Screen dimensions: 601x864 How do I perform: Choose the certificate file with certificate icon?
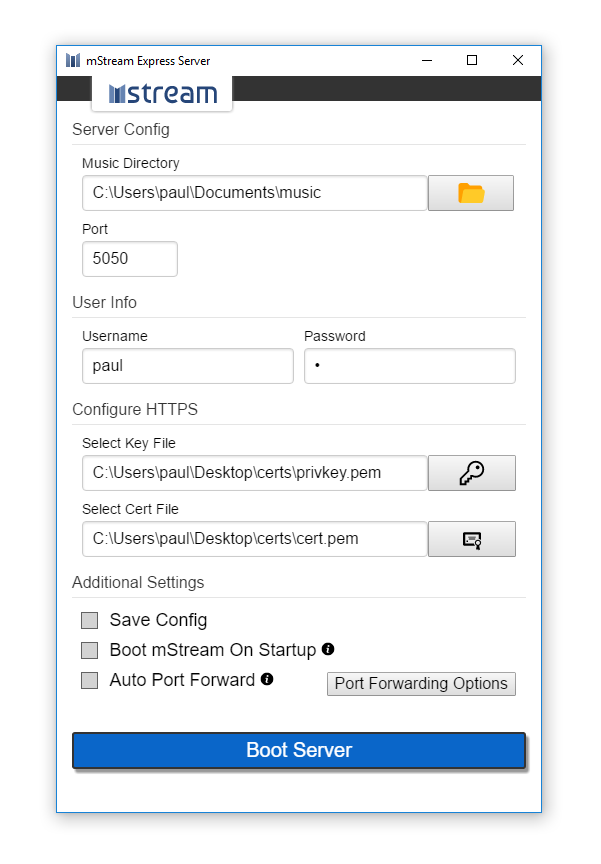tap(472, 539)
